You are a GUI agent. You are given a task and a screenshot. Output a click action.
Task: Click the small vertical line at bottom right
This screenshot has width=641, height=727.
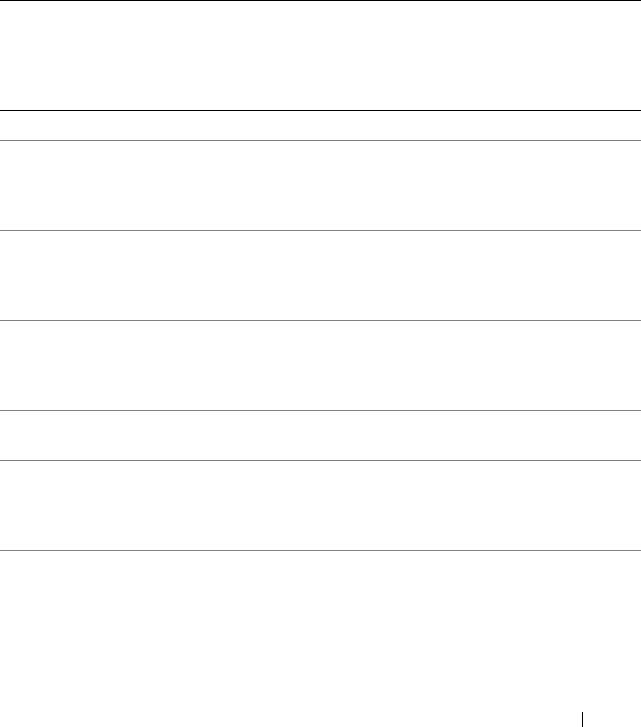(582, 720)
